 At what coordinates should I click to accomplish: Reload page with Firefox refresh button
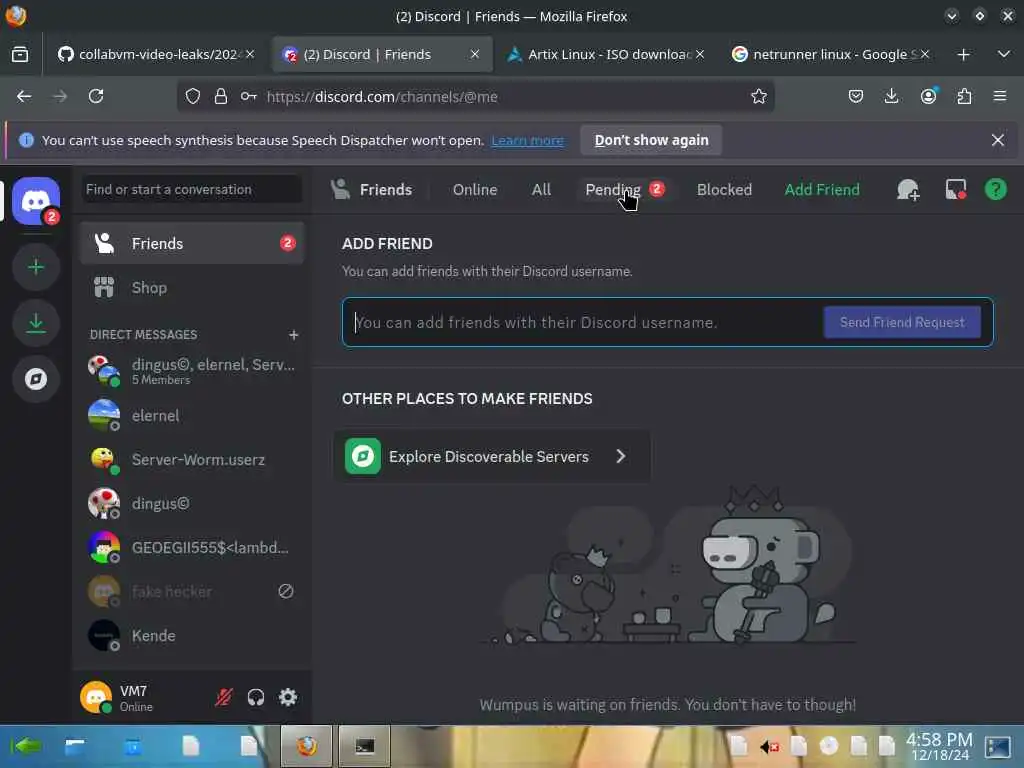[96, 97]
